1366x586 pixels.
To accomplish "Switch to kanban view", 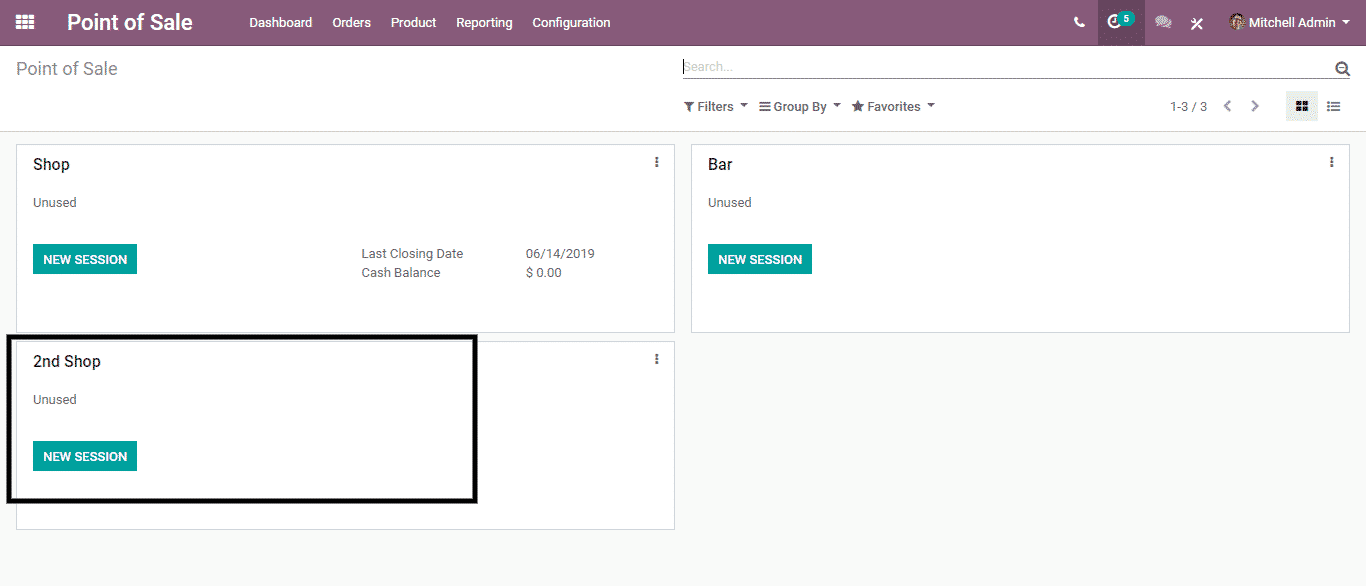I will (1301, 106).
